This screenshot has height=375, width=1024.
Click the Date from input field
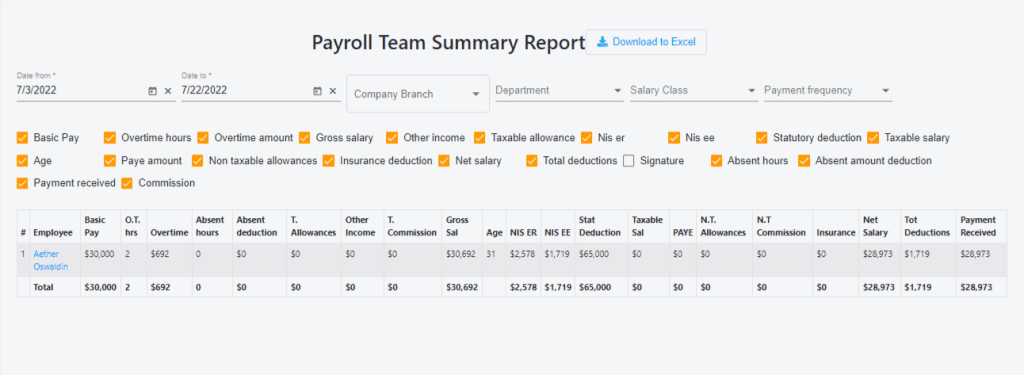tap(80, 91)
